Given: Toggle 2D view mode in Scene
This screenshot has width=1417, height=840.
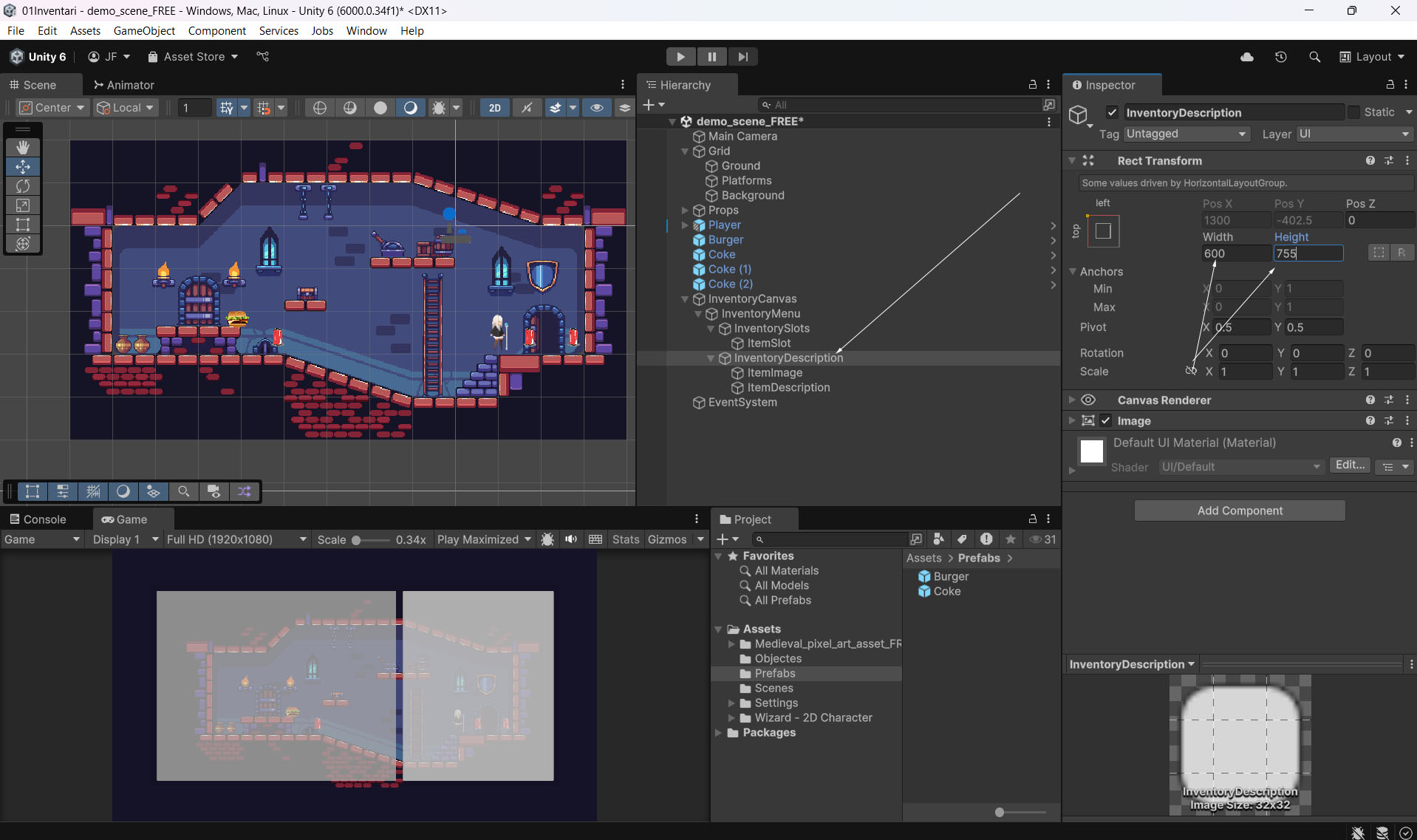Looking at the screenshot, I should click(494, 108).
